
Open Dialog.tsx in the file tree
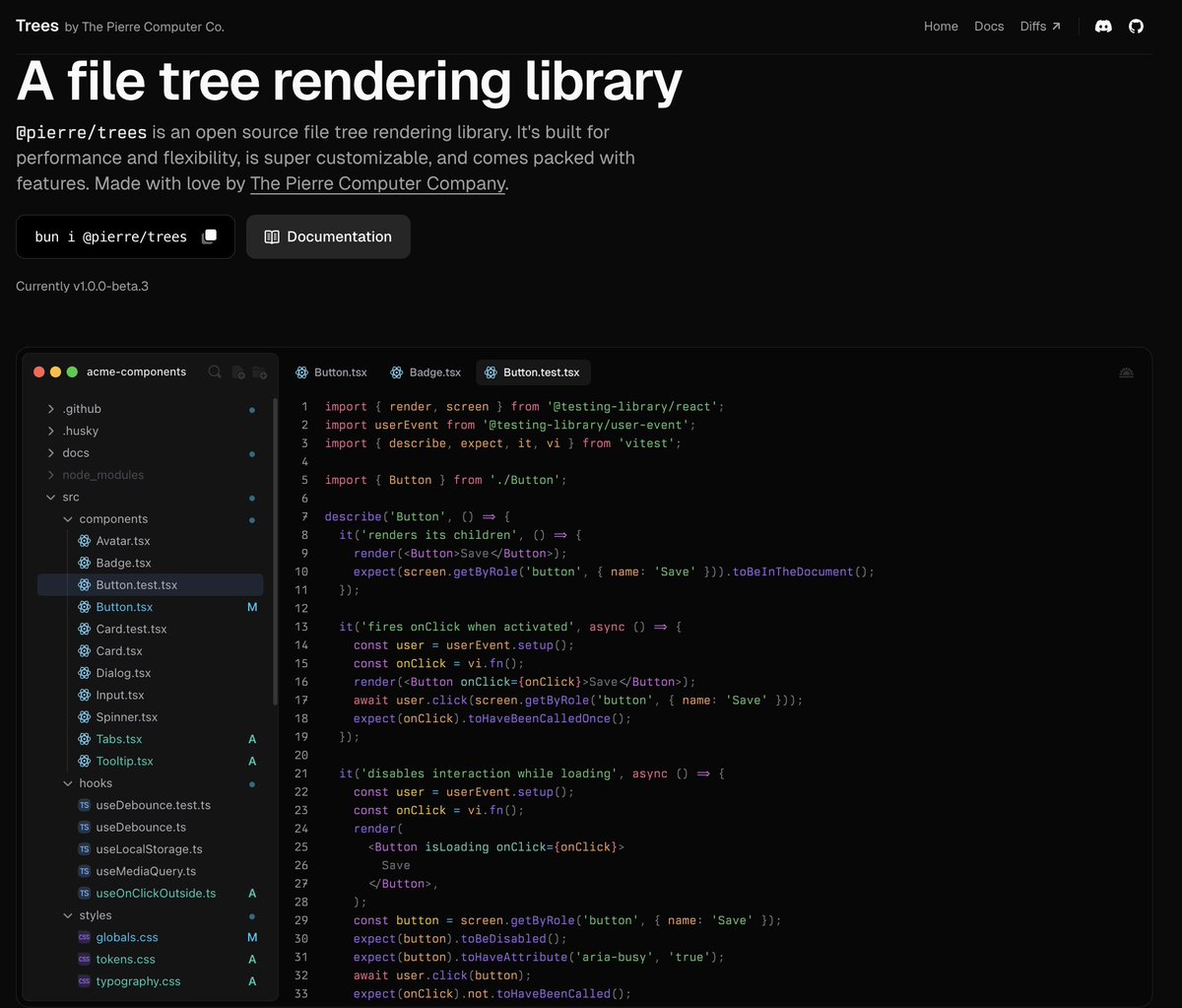(150, 673)
